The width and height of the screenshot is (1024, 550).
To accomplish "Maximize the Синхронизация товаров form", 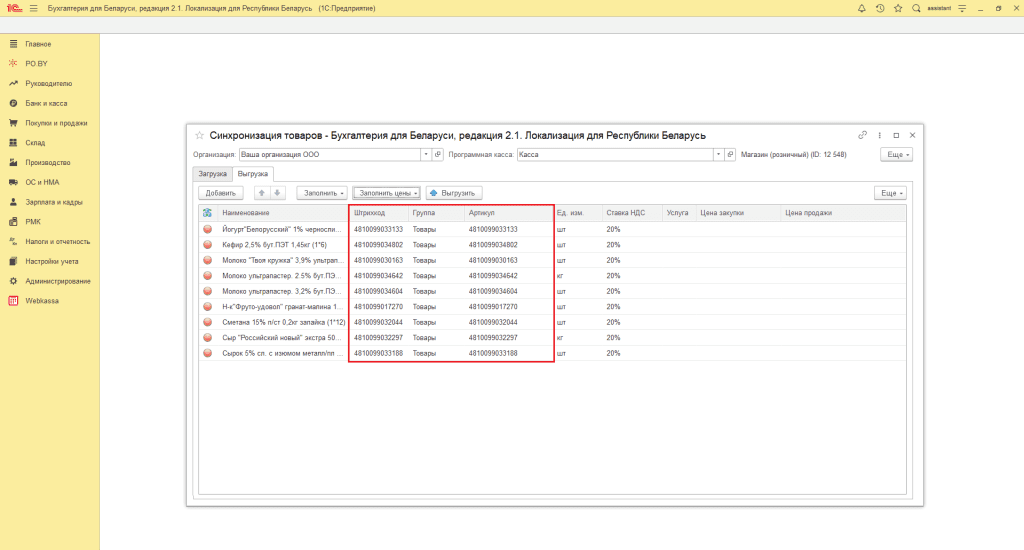I will [x=896, y=135].
